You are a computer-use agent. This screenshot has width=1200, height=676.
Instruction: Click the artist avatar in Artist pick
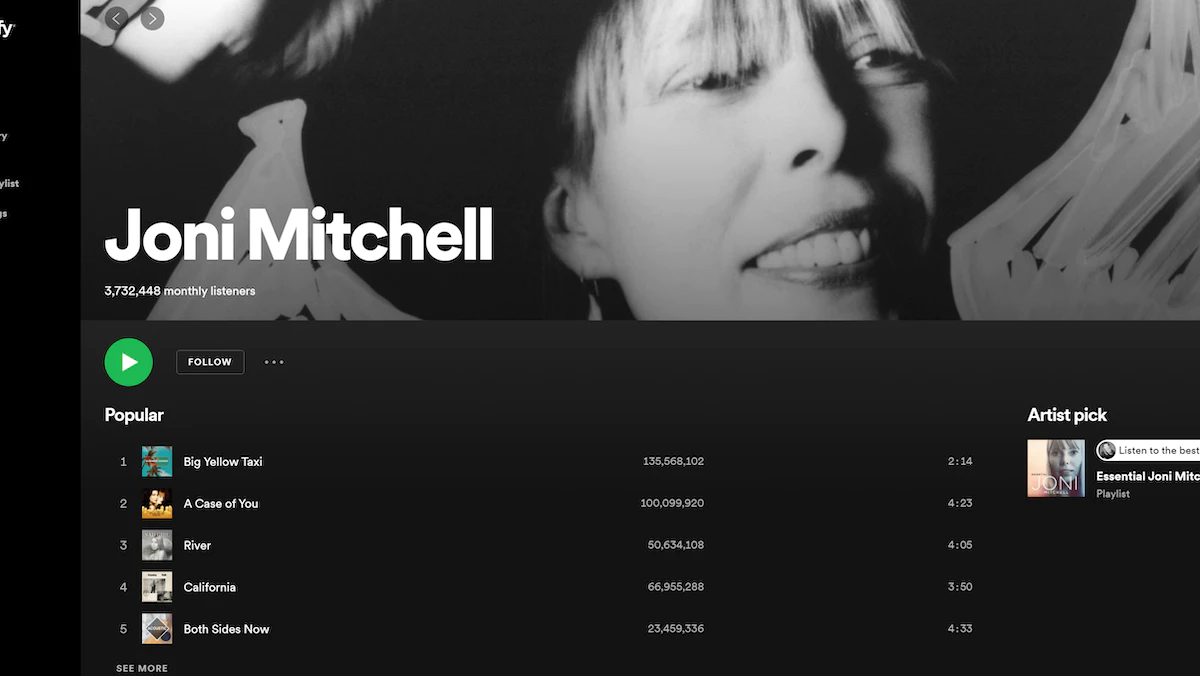point(1106,450)
